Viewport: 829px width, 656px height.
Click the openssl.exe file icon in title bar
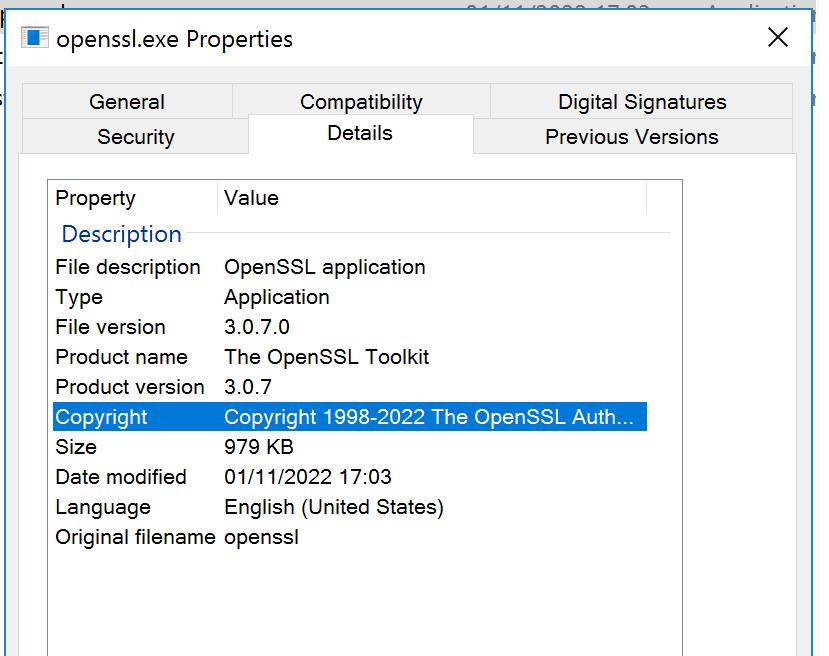[x=37, y=39]
